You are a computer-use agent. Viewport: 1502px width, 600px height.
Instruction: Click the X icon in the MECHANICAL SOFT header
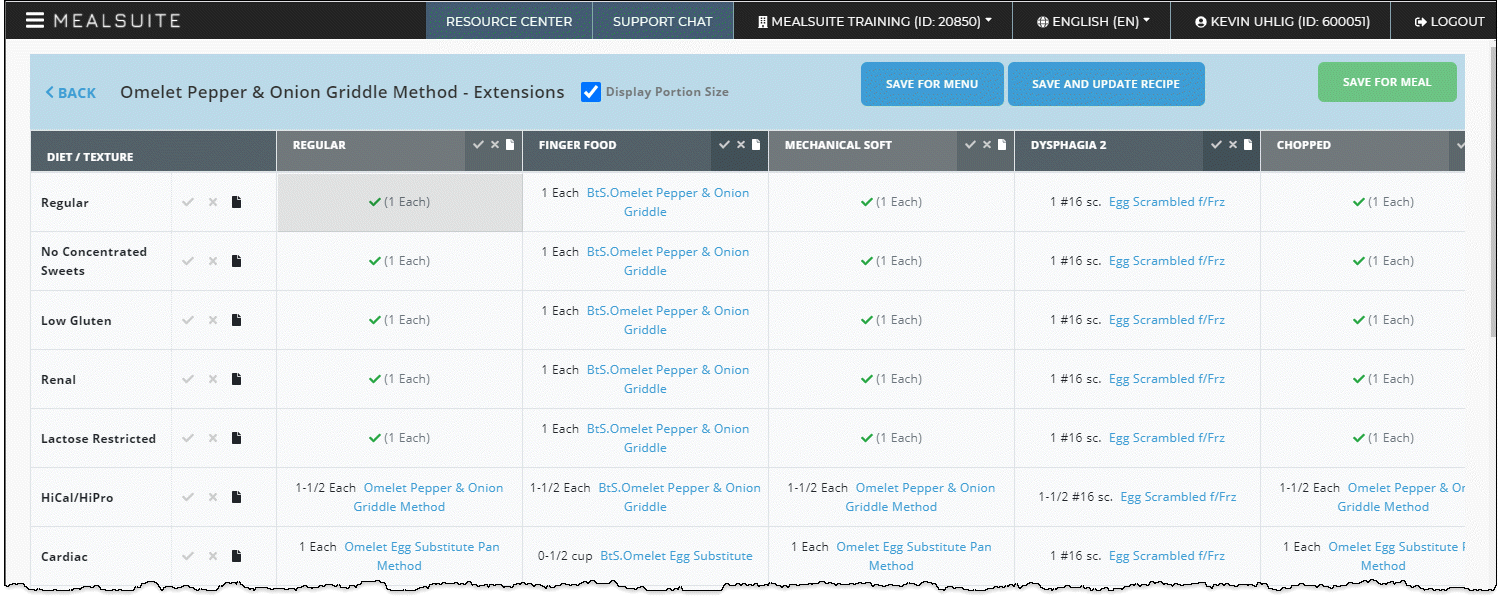tap(987, 144)
